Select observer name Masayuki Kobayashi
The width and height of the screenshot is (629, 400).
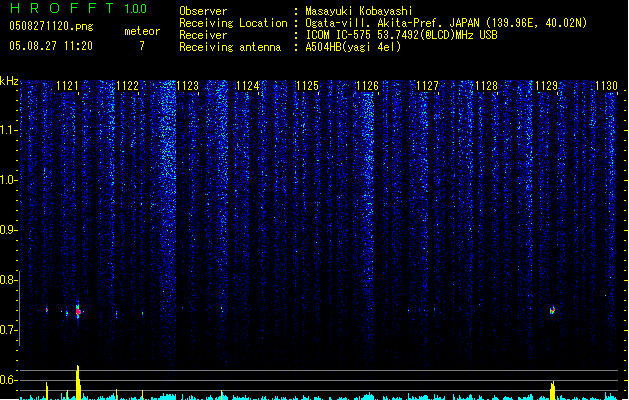[359, 11]
